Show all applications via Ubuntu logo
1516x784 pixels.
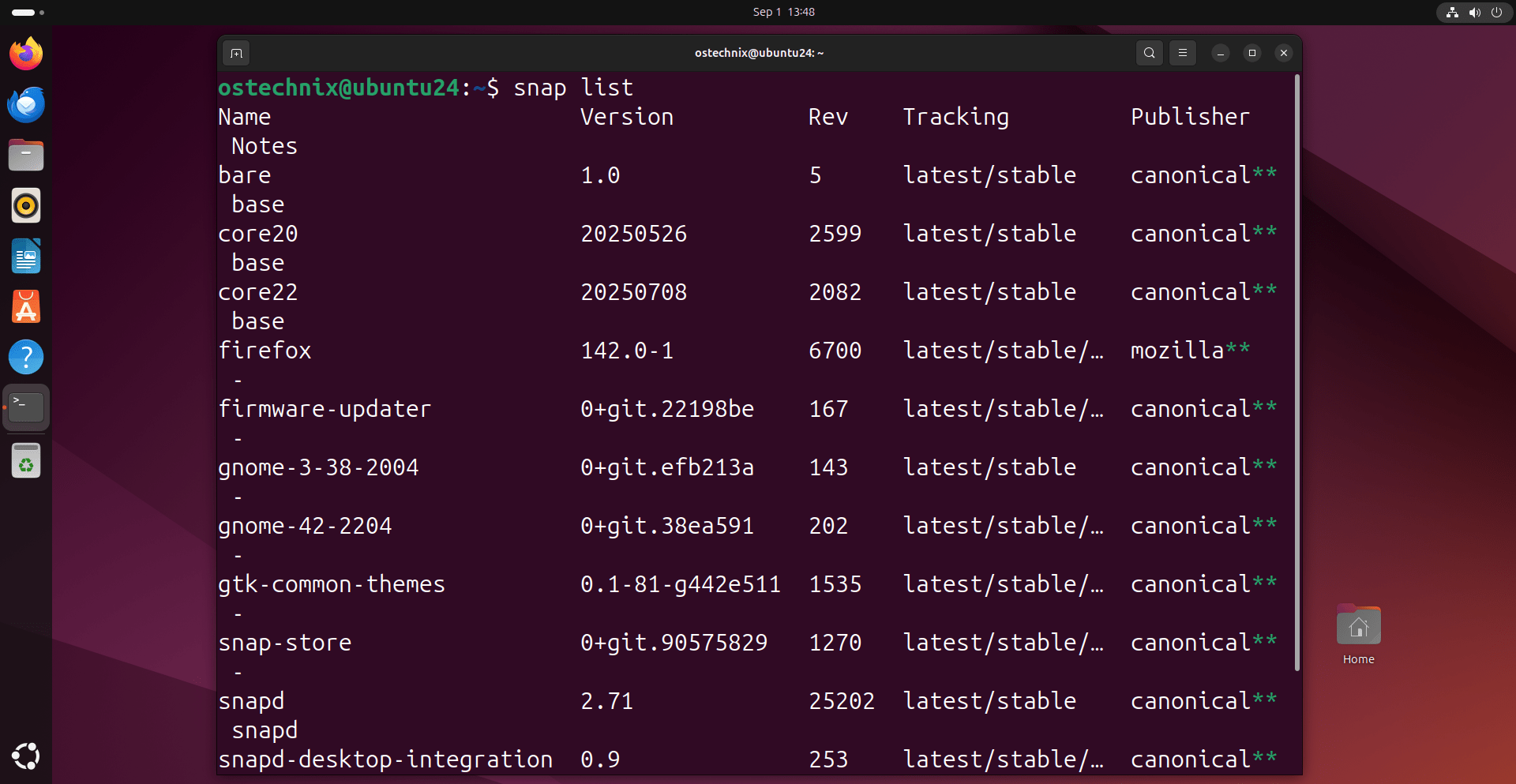26,756
